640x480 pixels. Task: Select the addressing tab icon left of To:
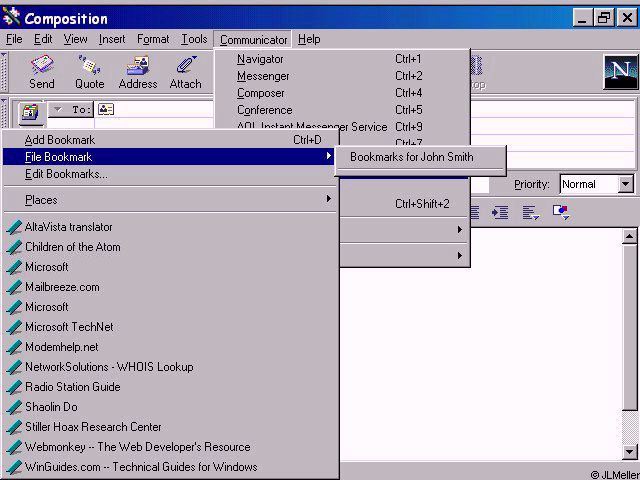point(31,112)
